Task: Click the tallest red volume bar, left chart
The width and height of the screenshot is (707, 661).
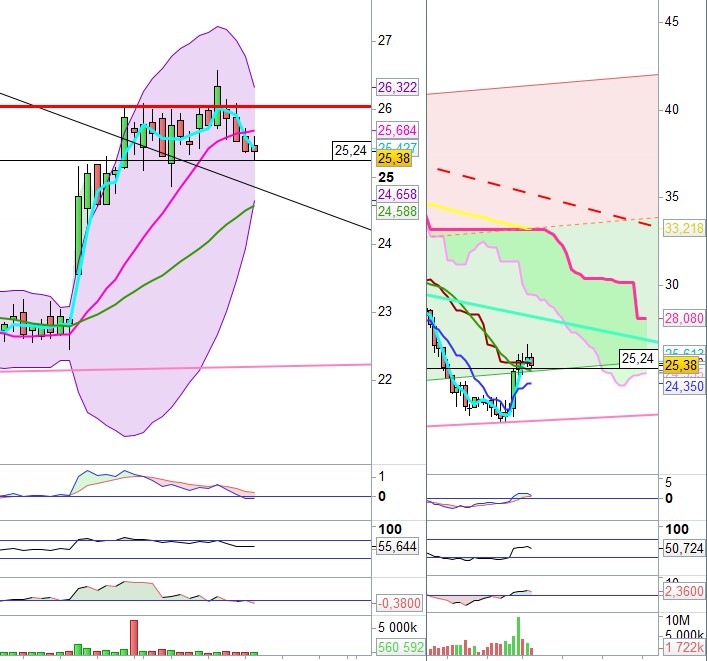Action: point(134,637)
